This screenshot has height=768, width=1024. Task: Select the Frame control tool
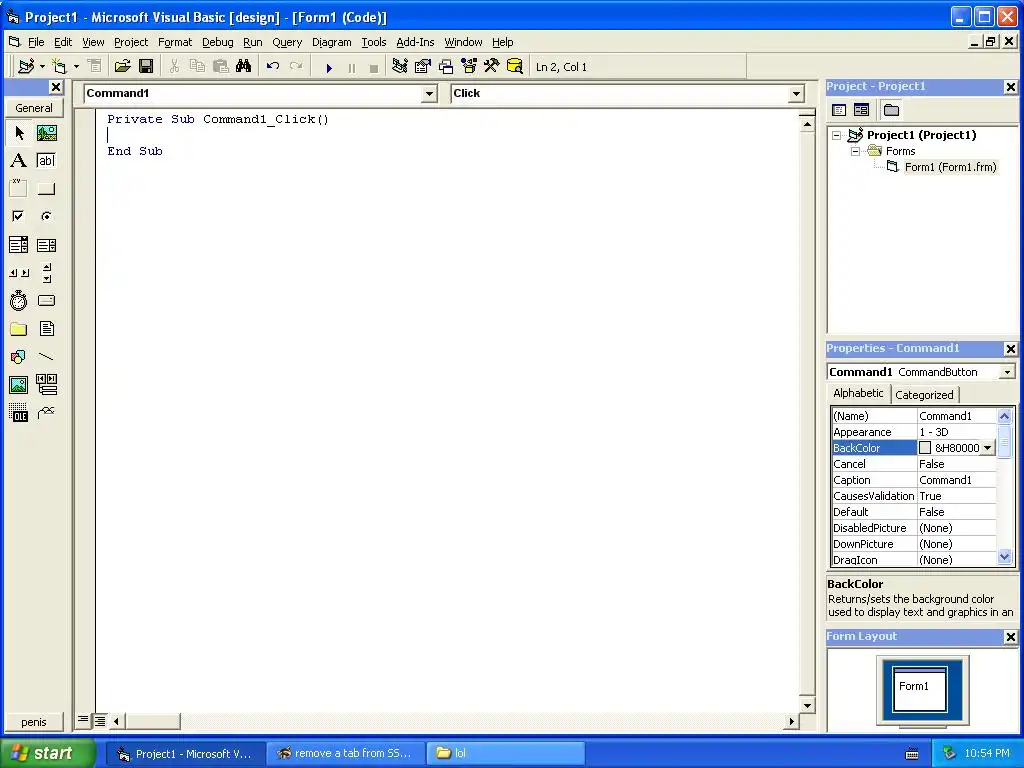(19, 188)
